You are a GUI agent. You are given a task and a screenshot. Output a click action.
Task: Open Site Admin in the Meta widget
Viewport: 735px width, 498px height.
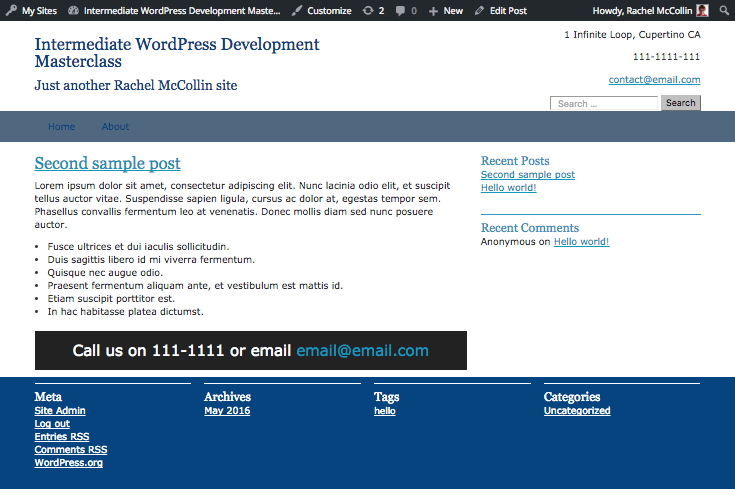[60, 411]
